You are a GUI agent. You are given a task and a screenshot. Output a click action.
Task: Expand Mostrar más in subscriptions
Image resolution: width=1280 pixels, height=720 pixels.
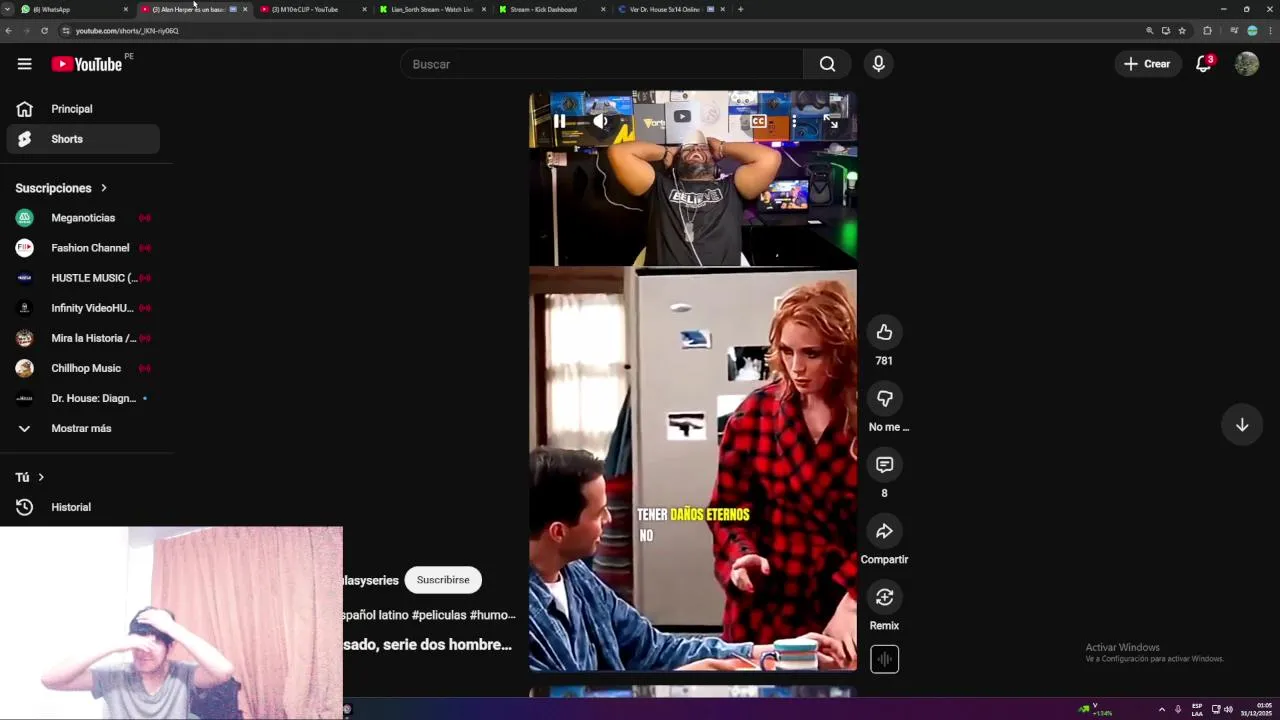(83, 428)
